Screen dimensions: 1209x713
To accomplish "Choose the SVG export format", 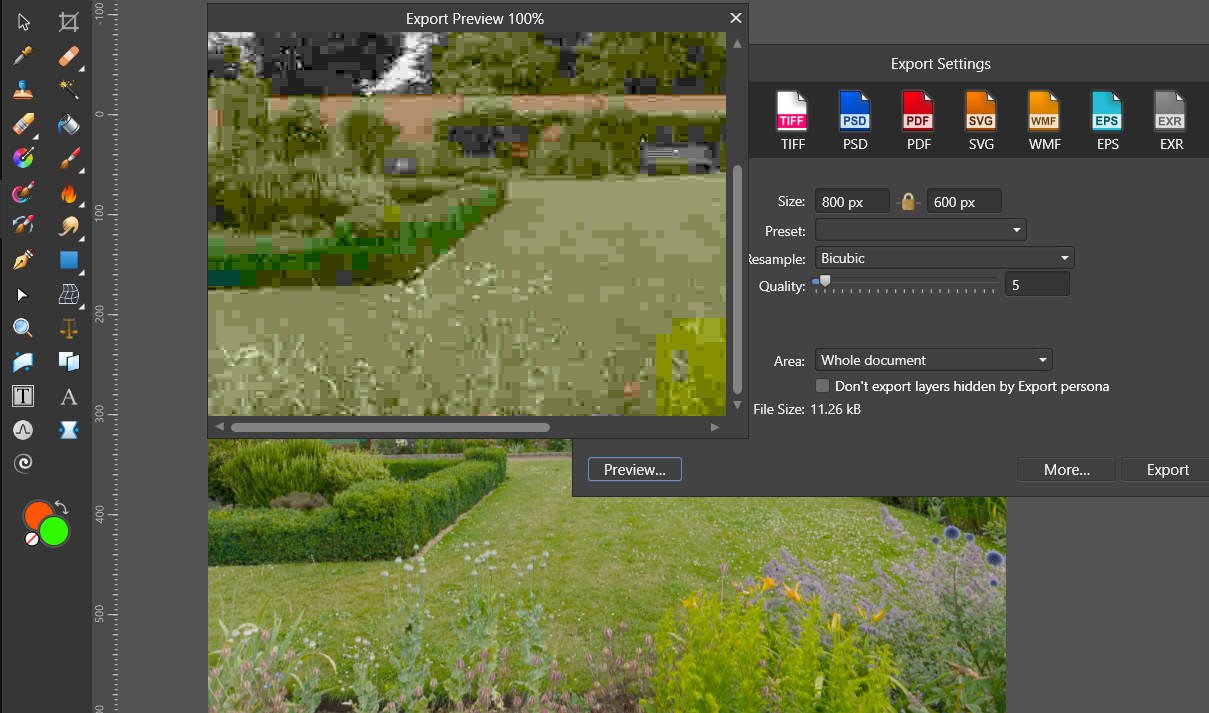I will click(x=981, y=120).
